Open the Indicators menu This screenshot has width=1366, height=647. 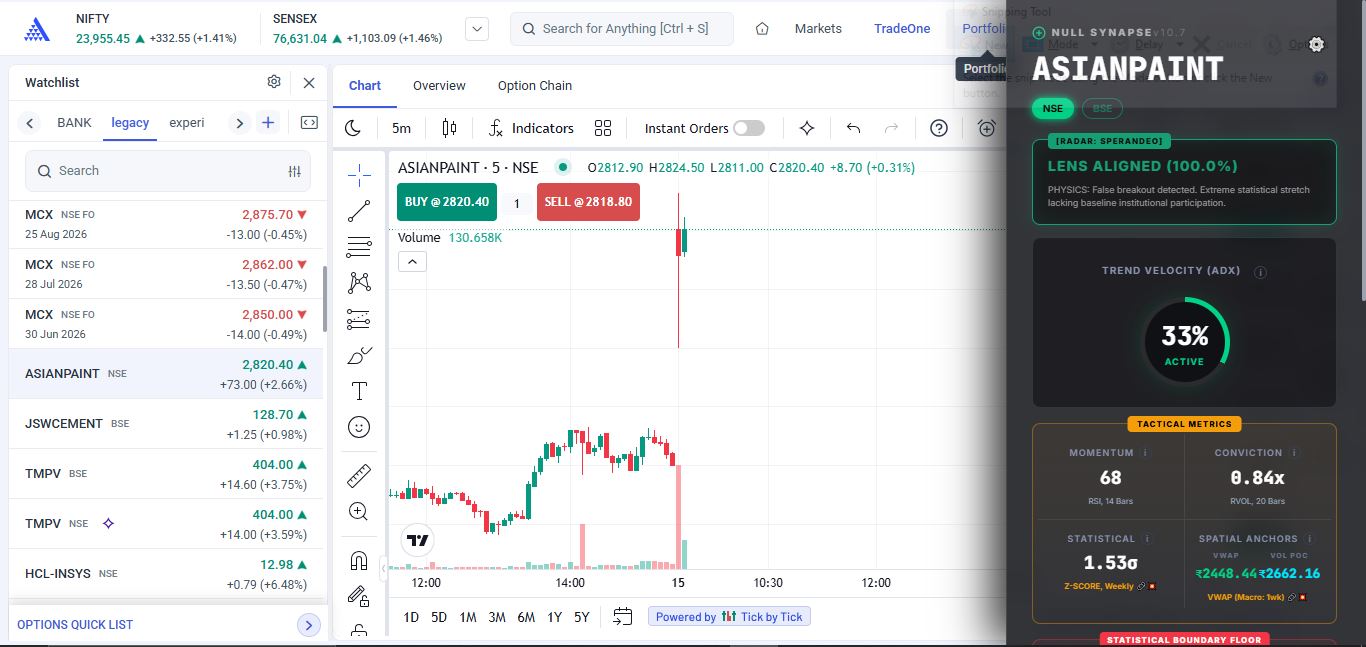(x=531, y=128)
